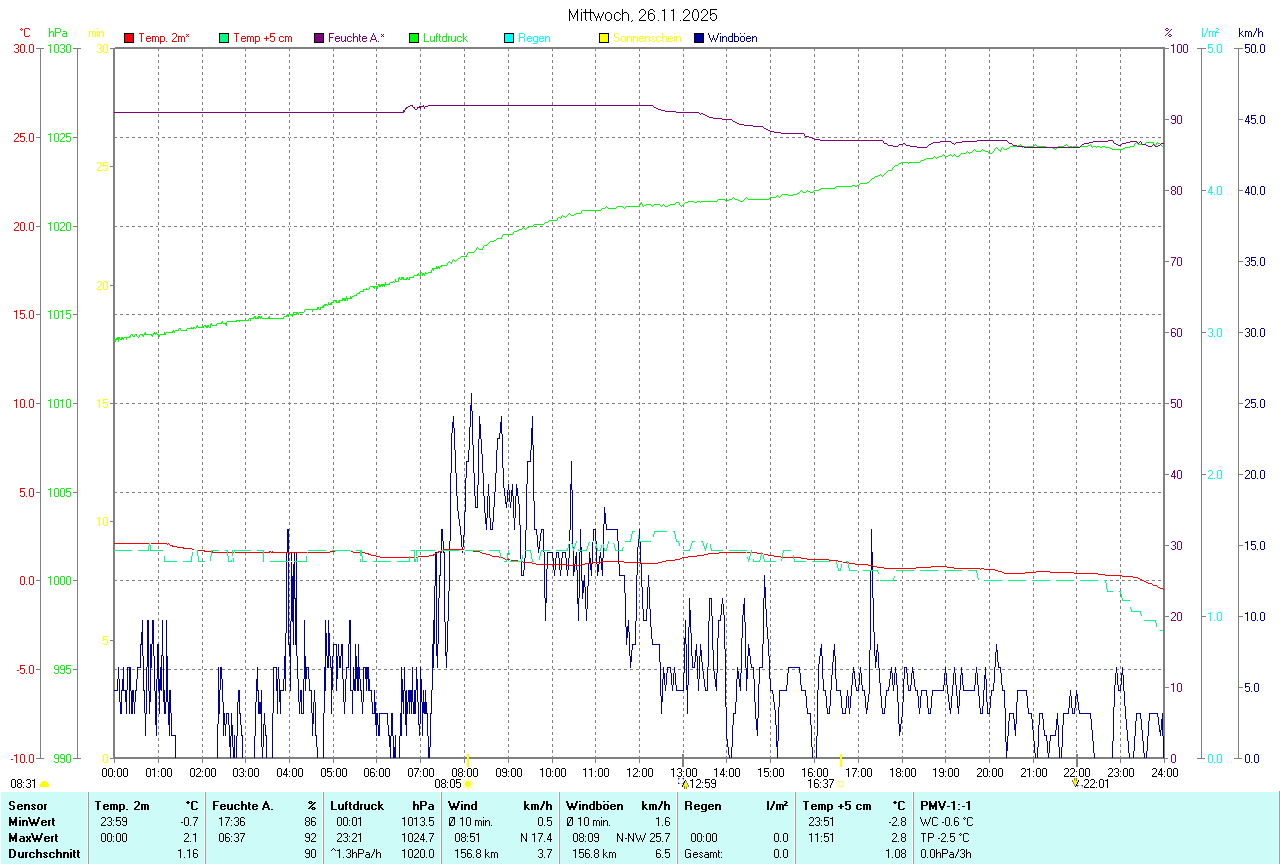Click the cyan Regen legend square

[x=509, y=38]
